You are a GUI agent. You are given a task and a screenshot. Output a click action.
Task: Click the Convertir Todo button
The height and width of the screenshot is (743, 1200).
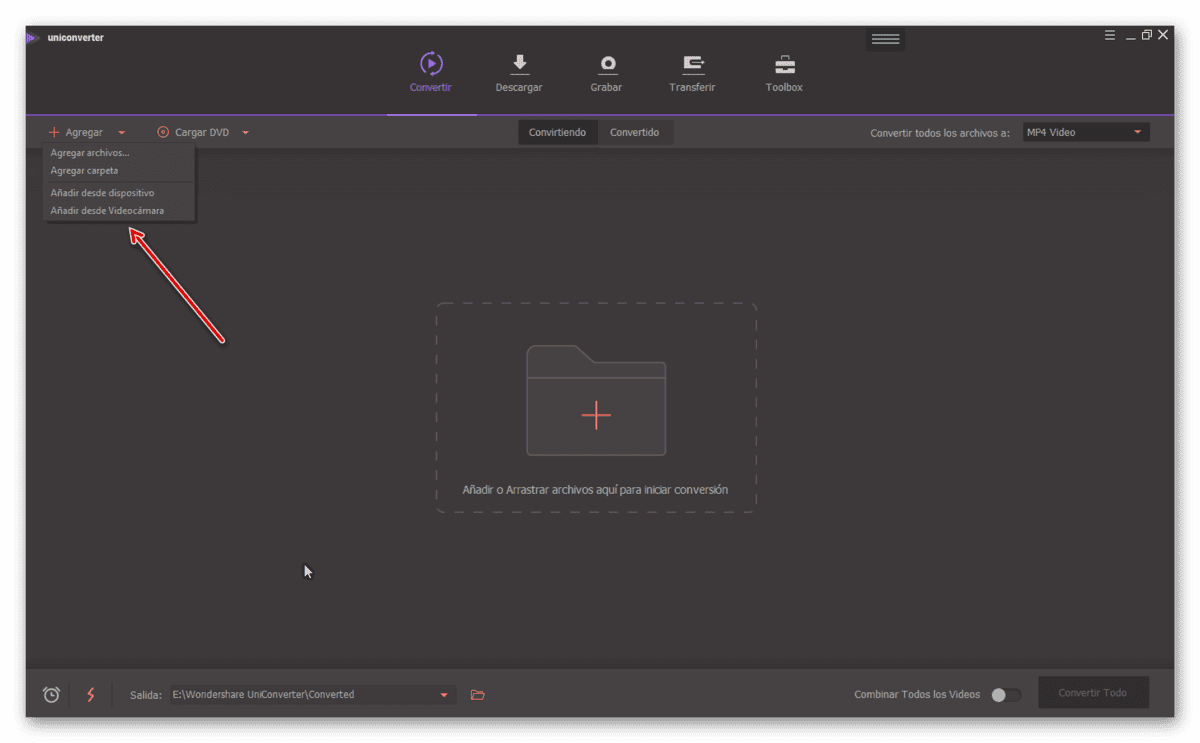[x=1093, y=693]
